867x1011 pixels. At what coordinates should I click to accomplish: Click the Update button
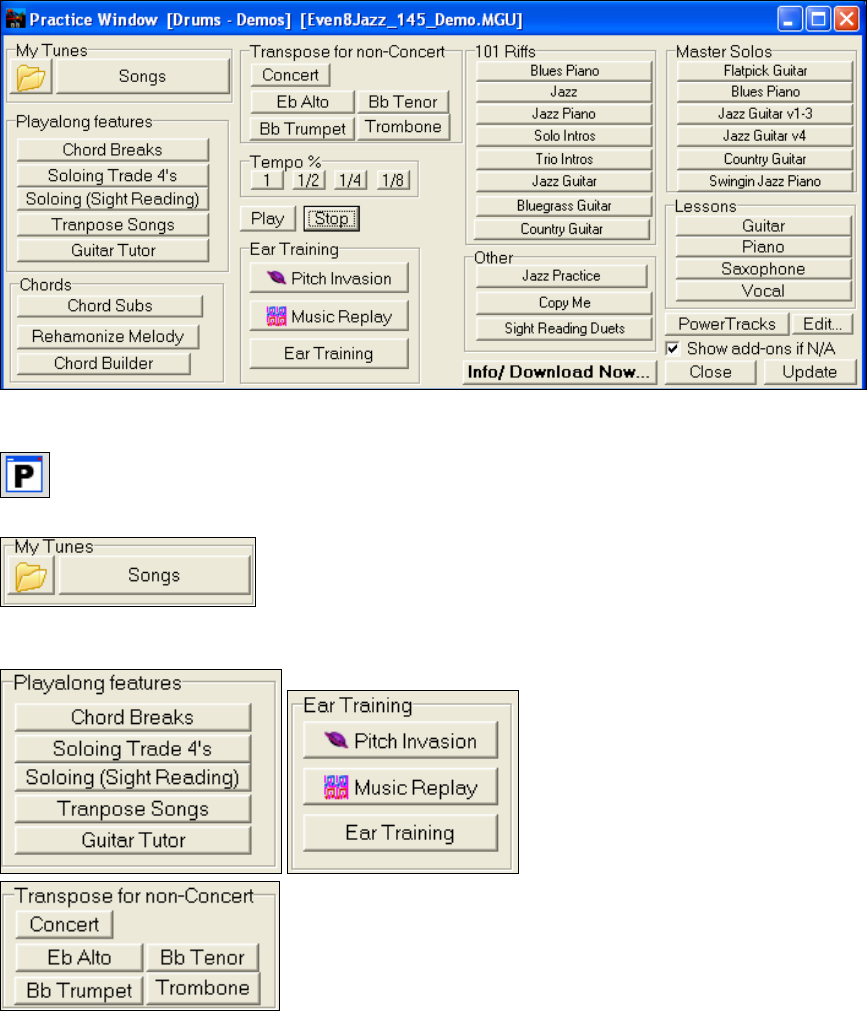tap(810, 372)
